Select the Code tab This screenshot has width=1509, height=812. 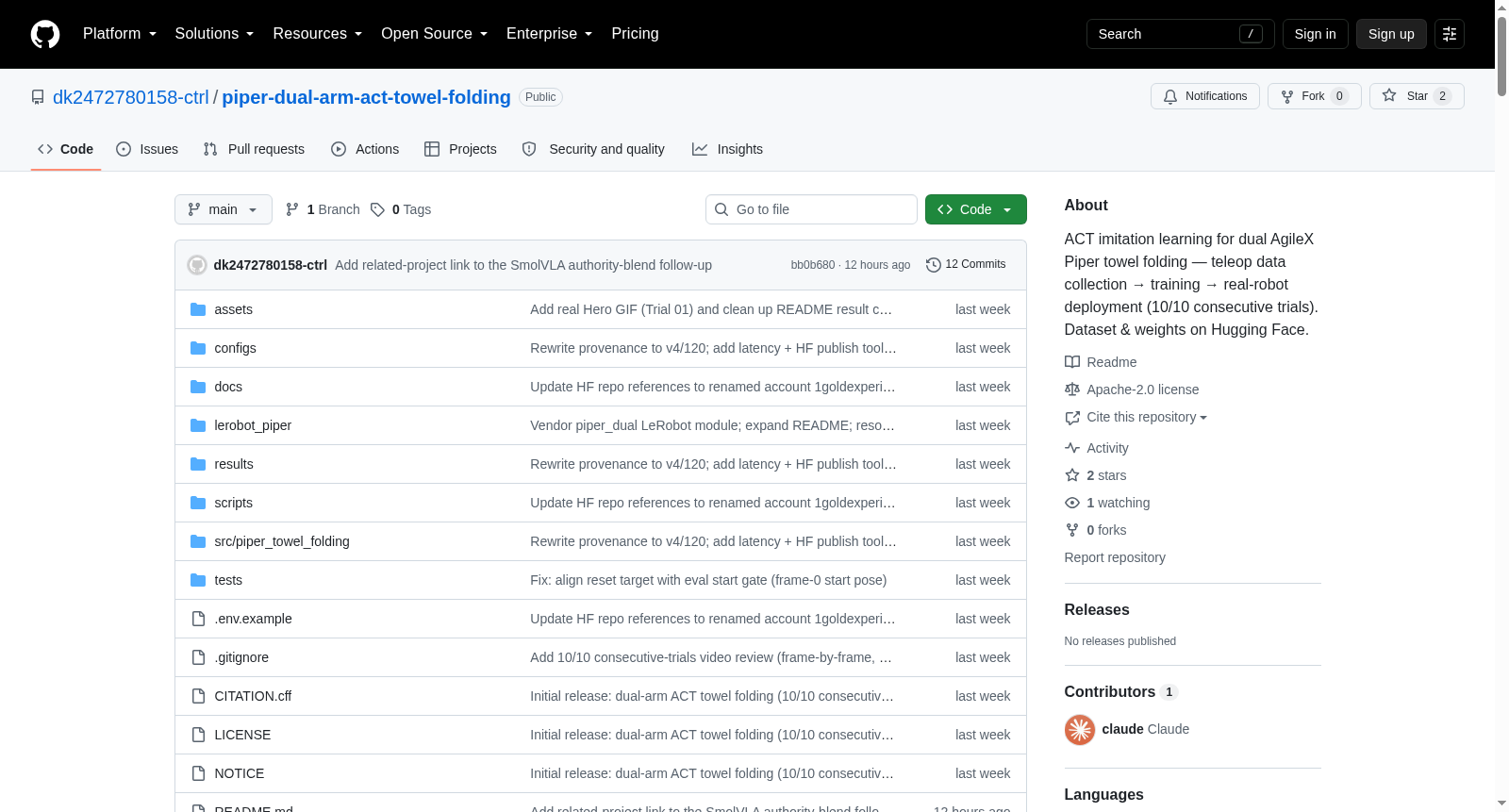66,149
